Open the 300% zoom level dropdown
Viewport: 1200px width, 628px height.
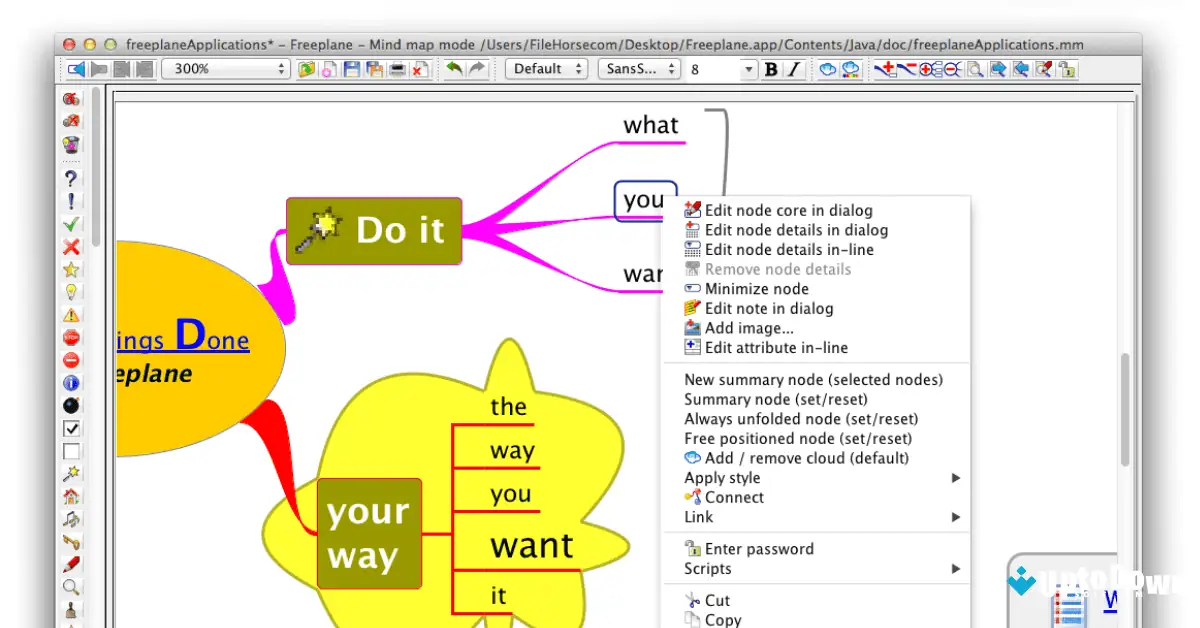tap(227, 69)
